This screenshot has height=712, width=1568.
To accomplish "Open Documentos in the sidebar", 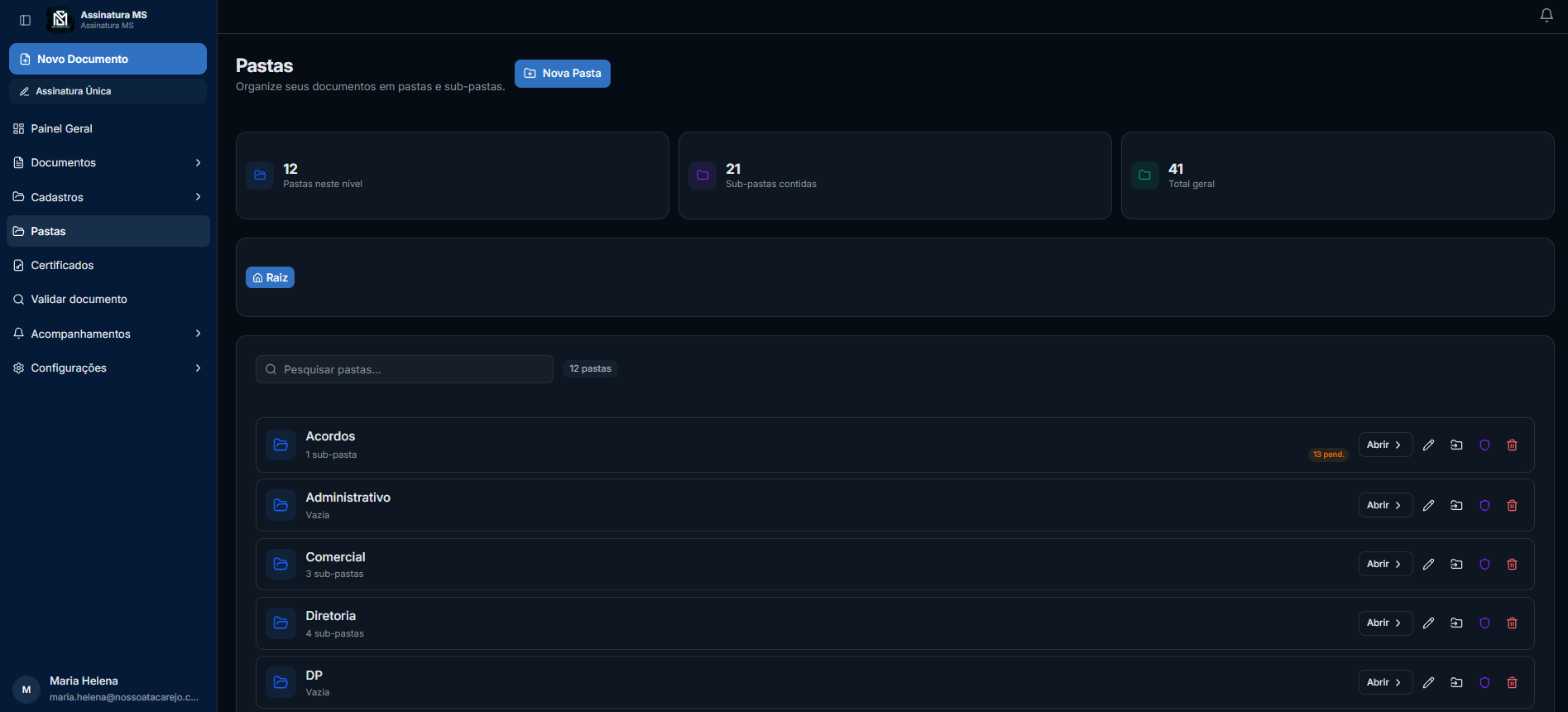I will [108, 162].
